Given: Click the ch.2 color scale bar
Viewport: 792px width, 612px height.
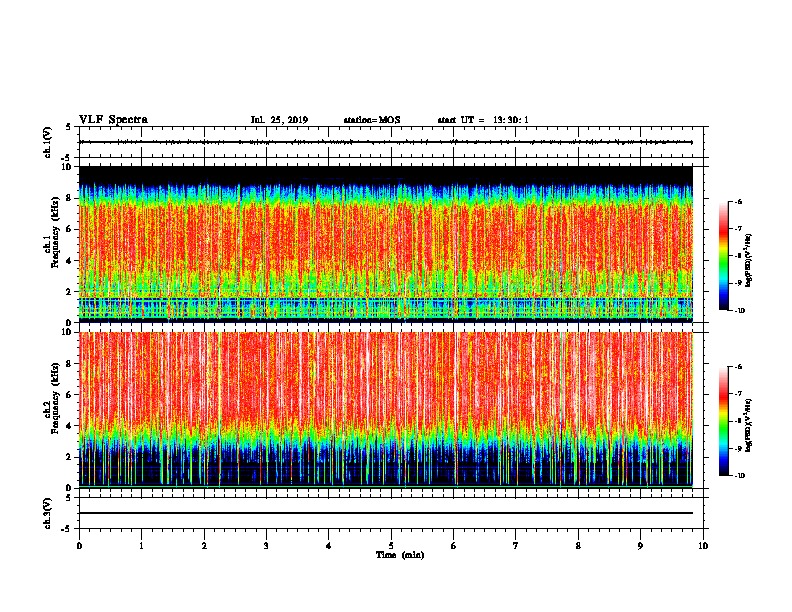Looking at the screenshot, I should 724,421.
